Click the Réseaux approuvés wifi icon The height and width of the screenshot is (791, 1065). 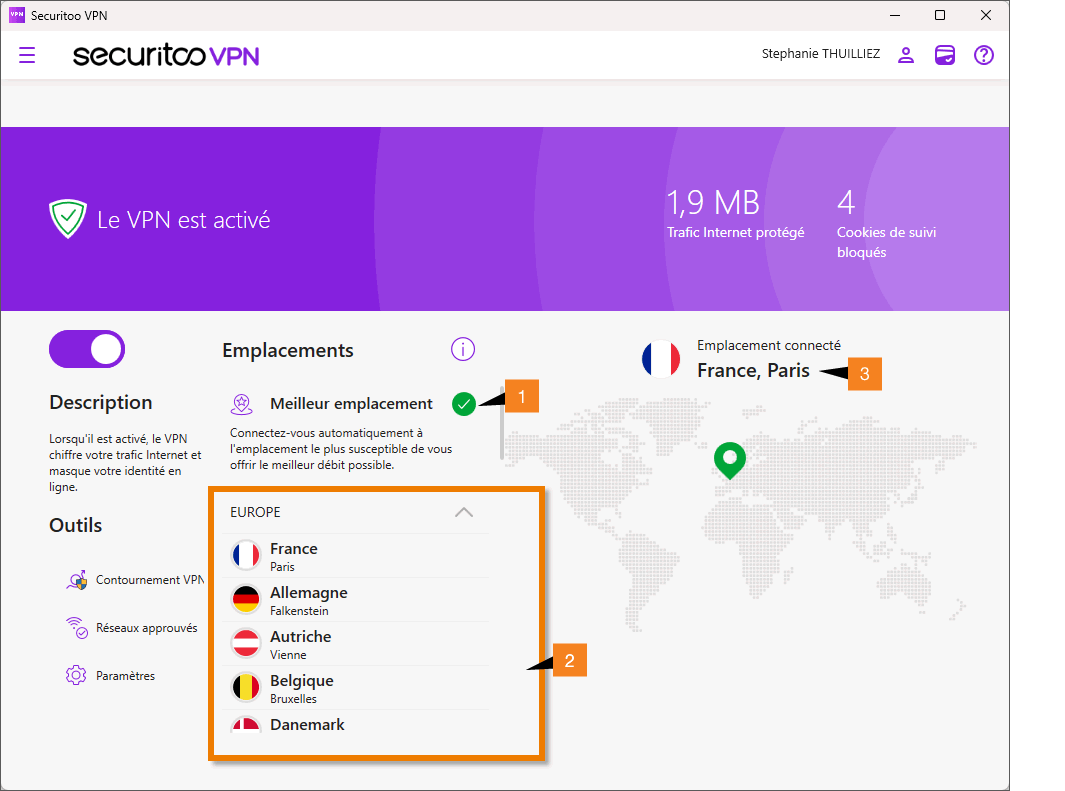[x=77, y=628]
